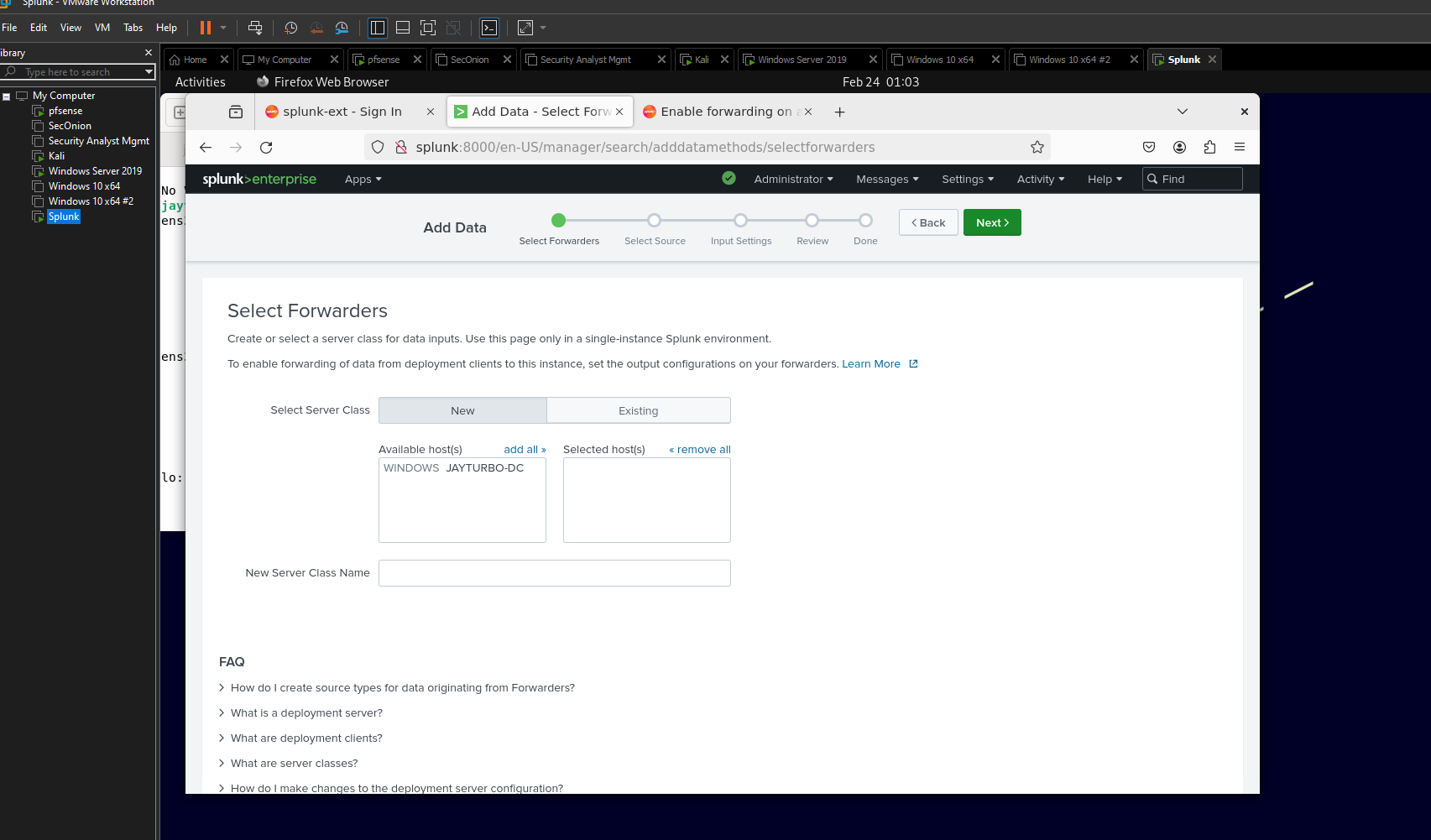Expand the 'What are server classes?' FAQ
The image size is (1431, 840).
(x=294, y=763)
